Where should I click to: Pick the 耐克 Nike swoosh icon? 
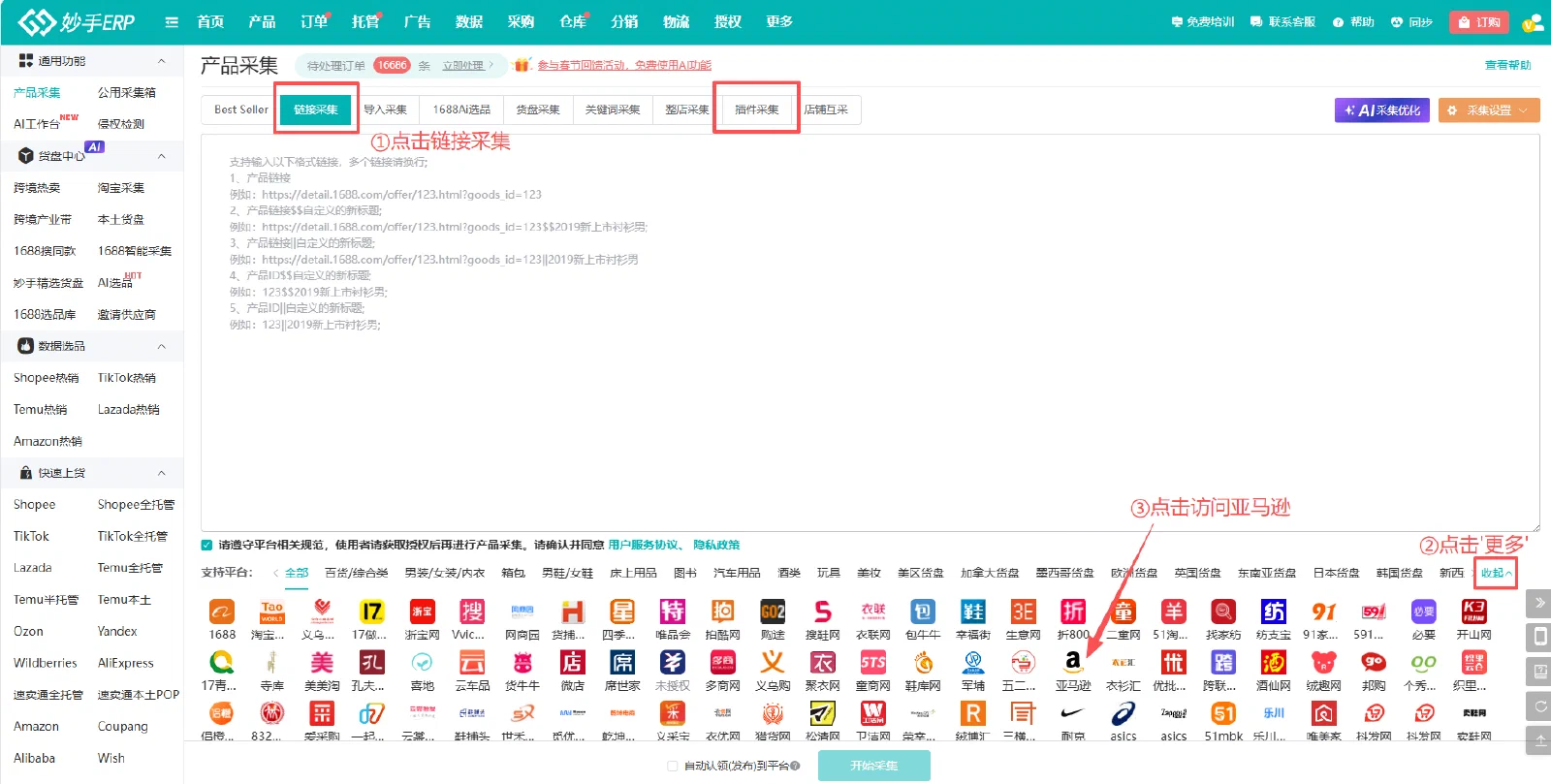coord(1073,713)
